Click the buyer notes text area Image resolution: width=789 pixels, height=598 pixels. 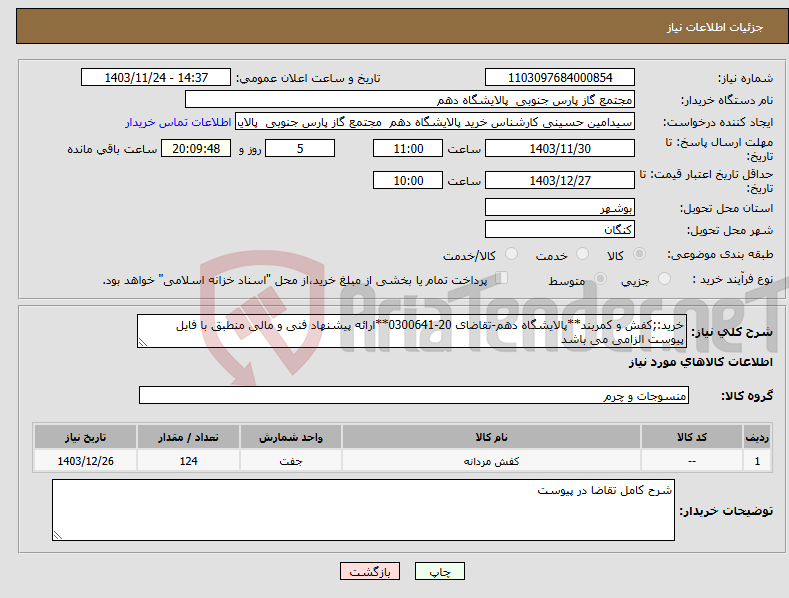(x=363, y=510)
